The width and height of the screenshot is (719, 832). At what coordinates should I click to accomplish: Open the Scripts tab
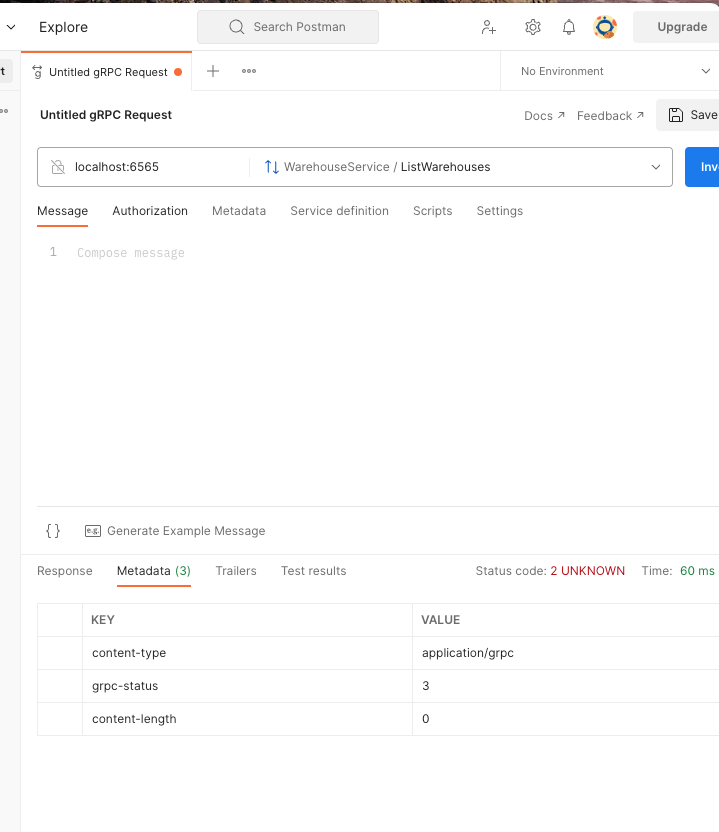(x=432, y=211)
